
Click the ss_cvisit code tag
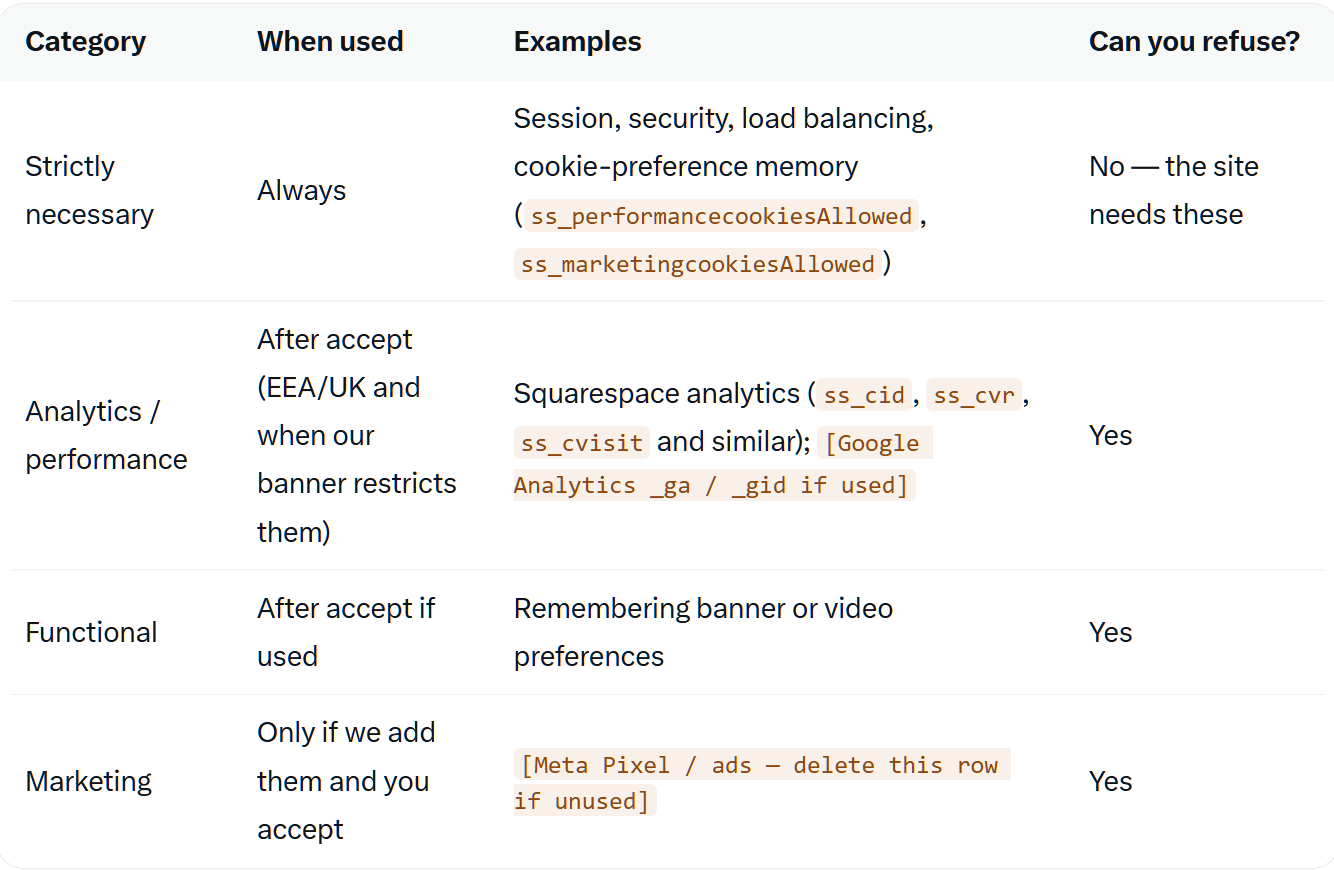point(582,442)
